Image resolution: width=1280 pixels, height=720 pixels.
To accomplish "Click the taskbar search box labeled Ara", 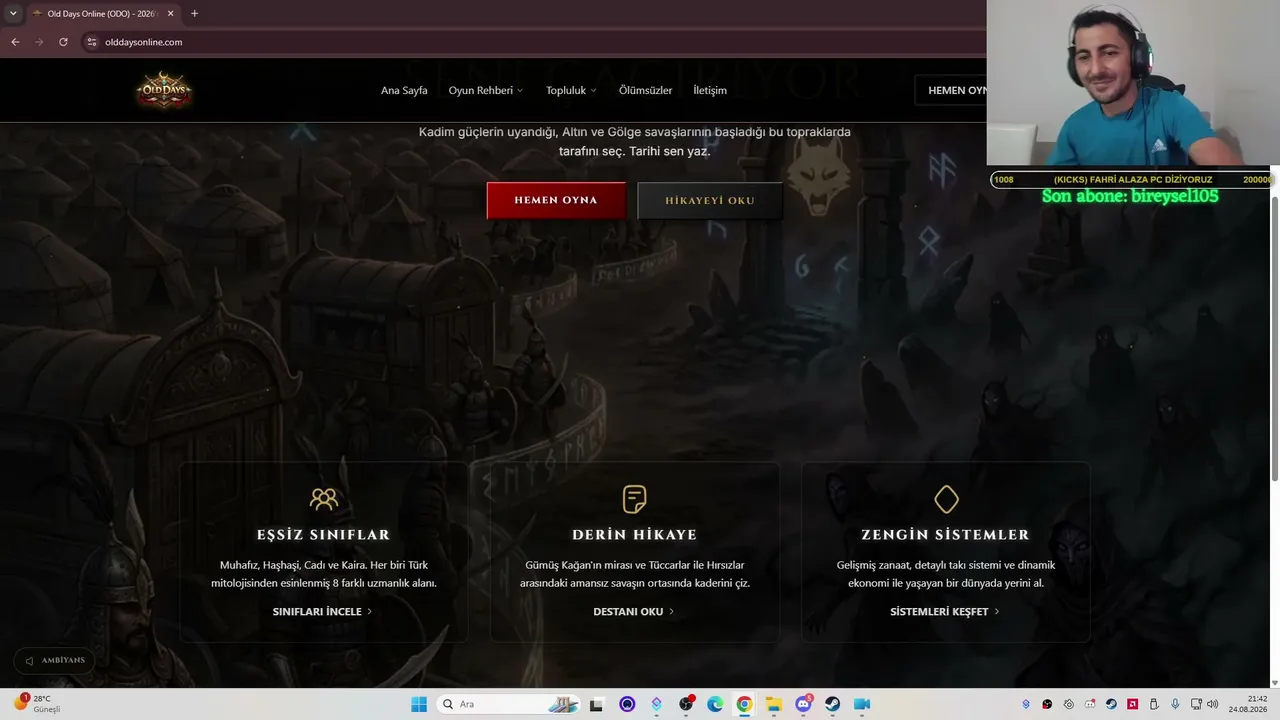I will [510, 704].
